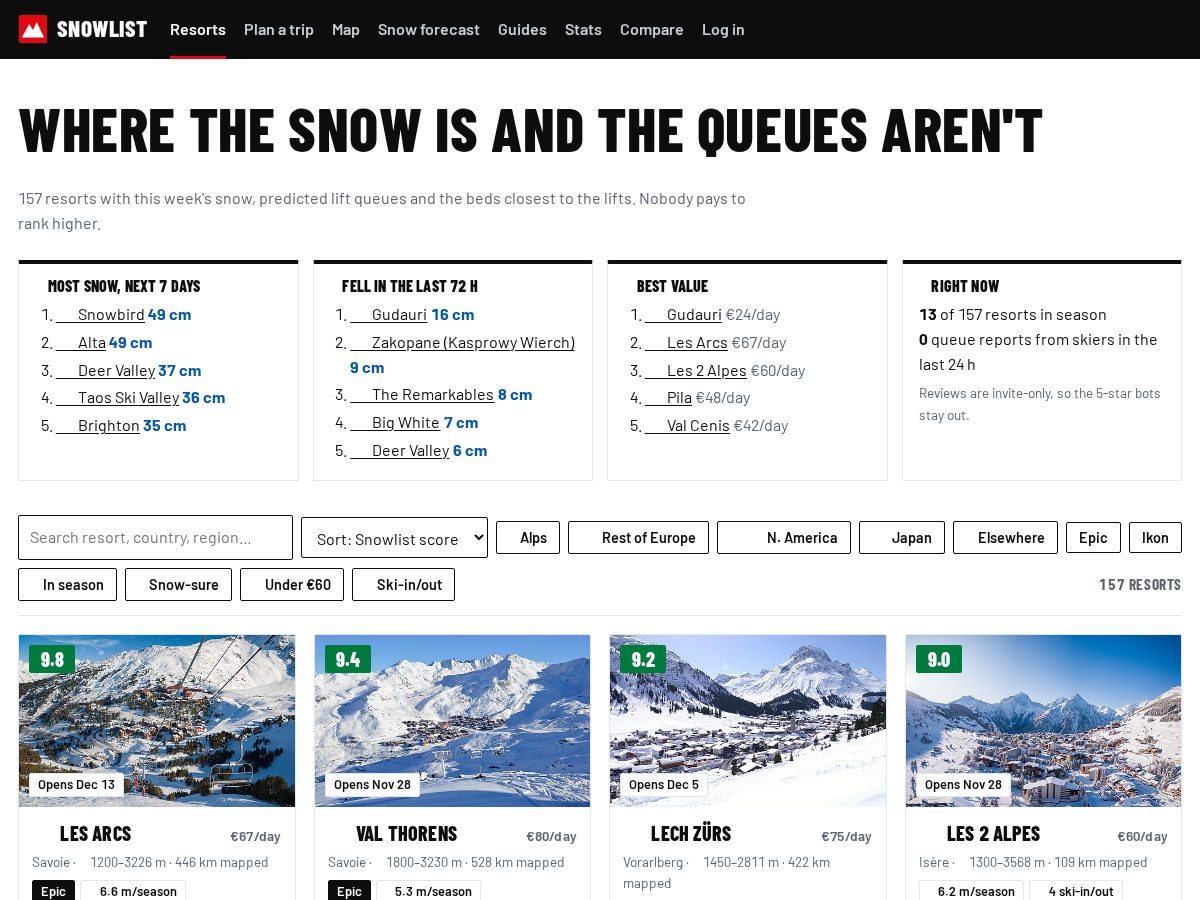This screenshot has width=1200, height=900.
Task: Toggle the Epic pass filter chip
Action: point(1093,538)
